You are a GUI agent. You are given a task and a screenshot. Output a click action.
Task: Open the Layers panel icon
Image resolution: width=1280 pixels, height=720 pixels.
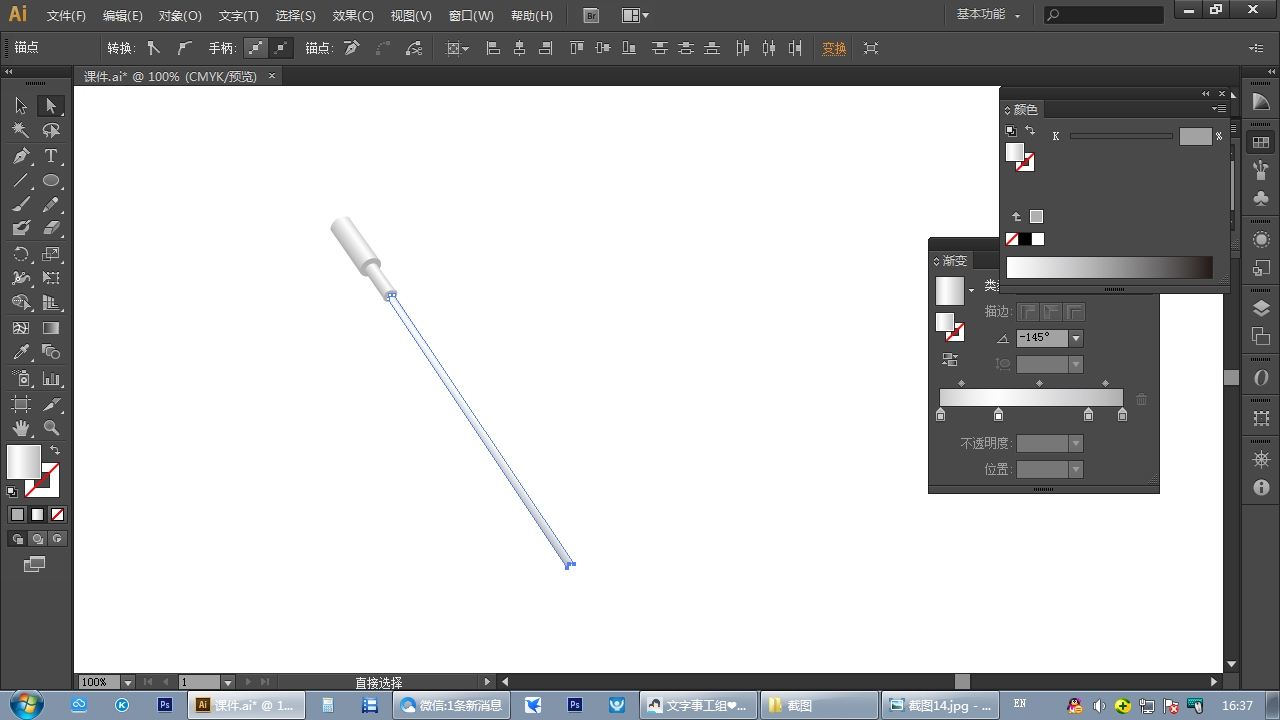(x=1261, y=309)
